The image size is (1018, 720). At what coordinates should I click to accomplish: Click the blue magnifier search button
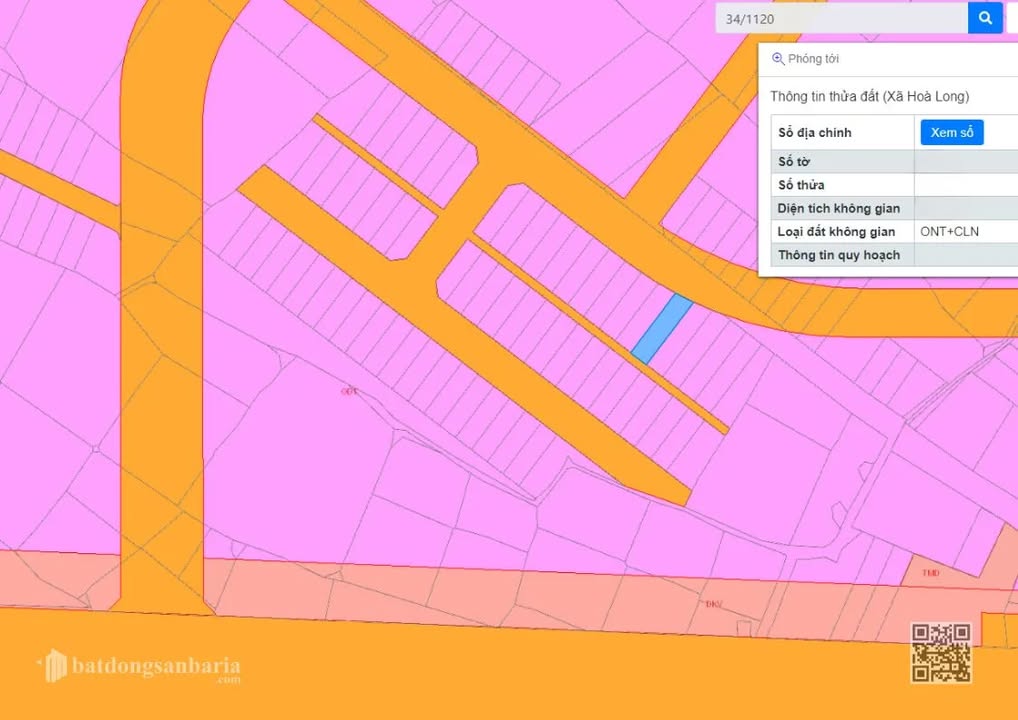[985, 18]
